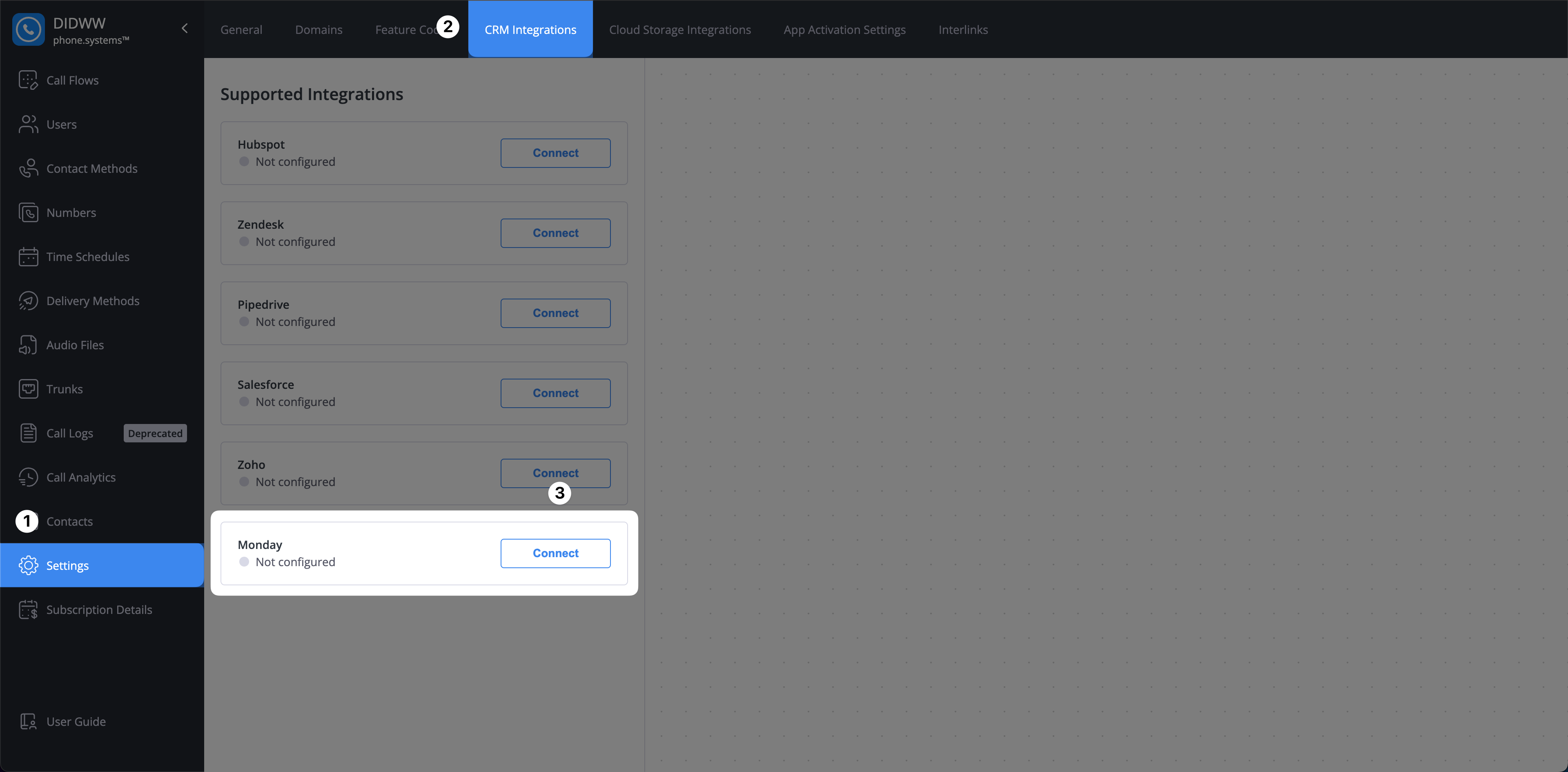Open Cloud Storage Integrations tab

pos(680,29)
